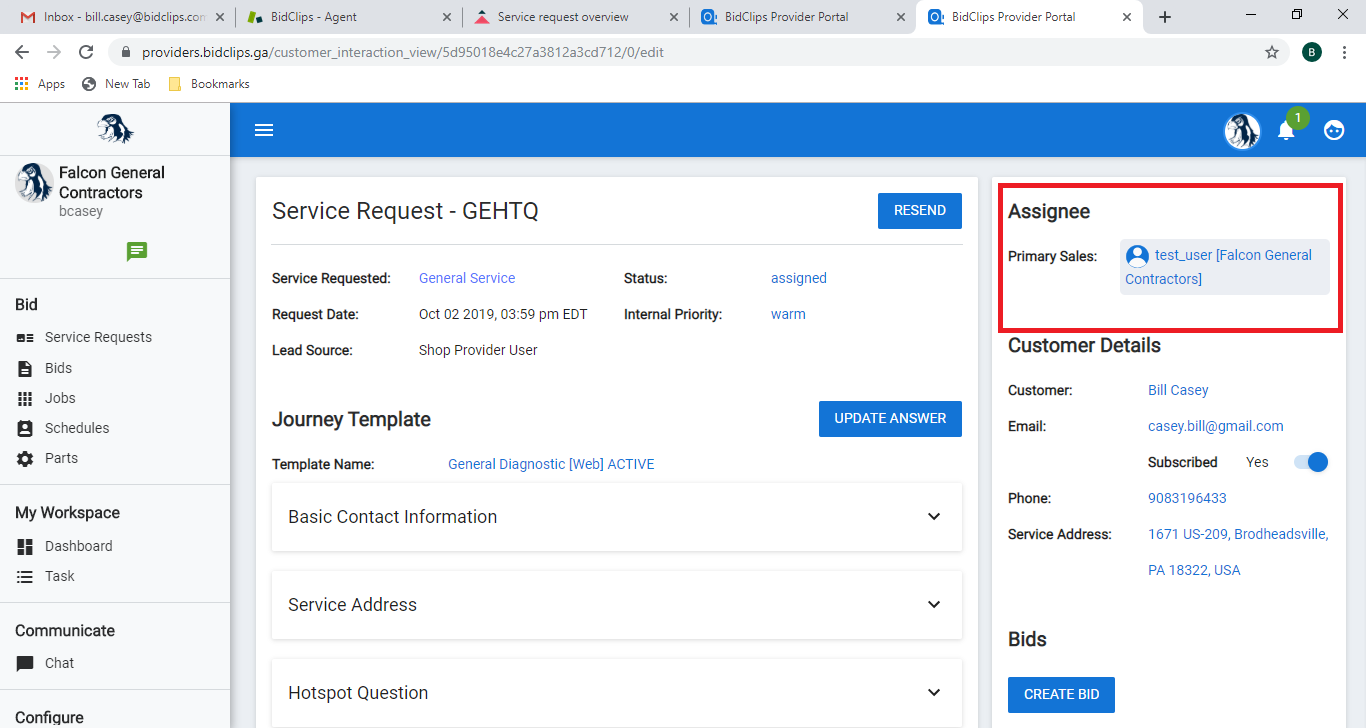This screenshot has width=1366, height=728.
Task: Open Jobs in sidebar menu
Action: click(x=60, y=398)
